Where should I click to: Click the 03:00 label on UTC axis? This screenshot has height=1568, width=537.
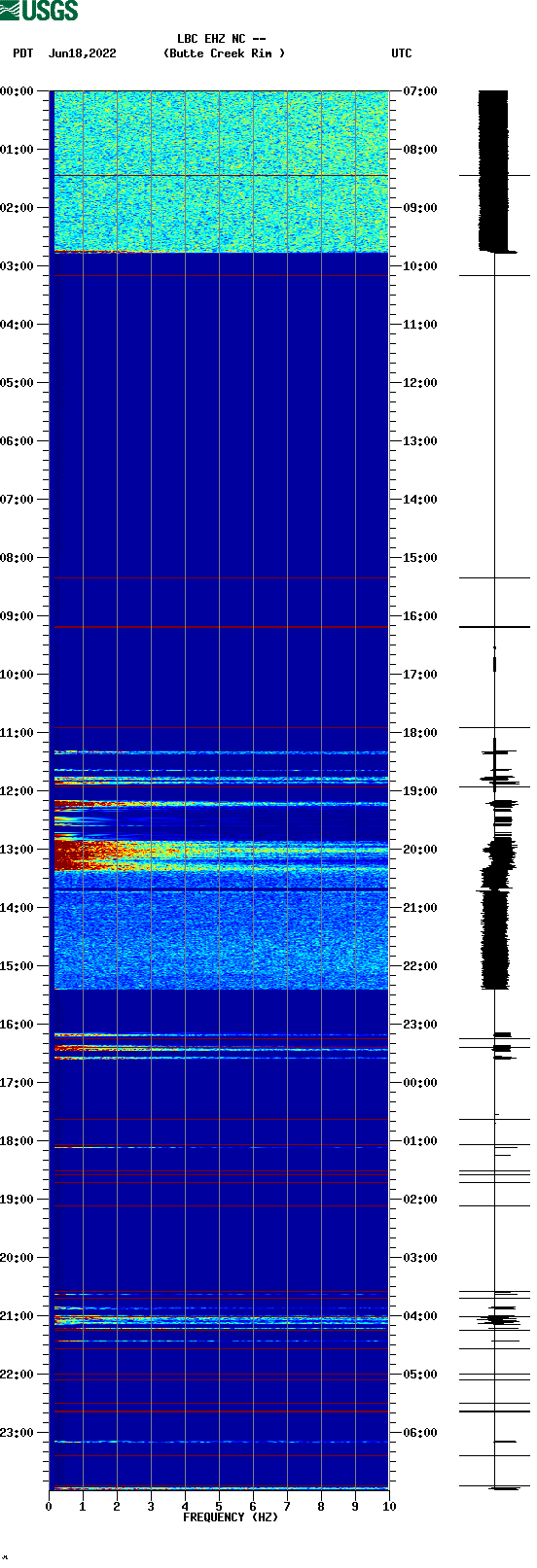(421, 1258)
